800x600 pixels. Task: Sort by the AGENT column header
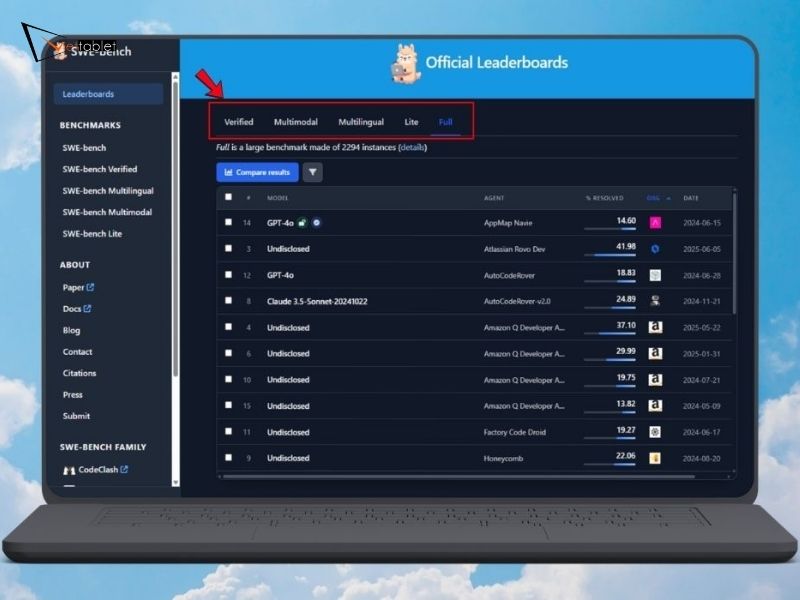pos(494,198)
